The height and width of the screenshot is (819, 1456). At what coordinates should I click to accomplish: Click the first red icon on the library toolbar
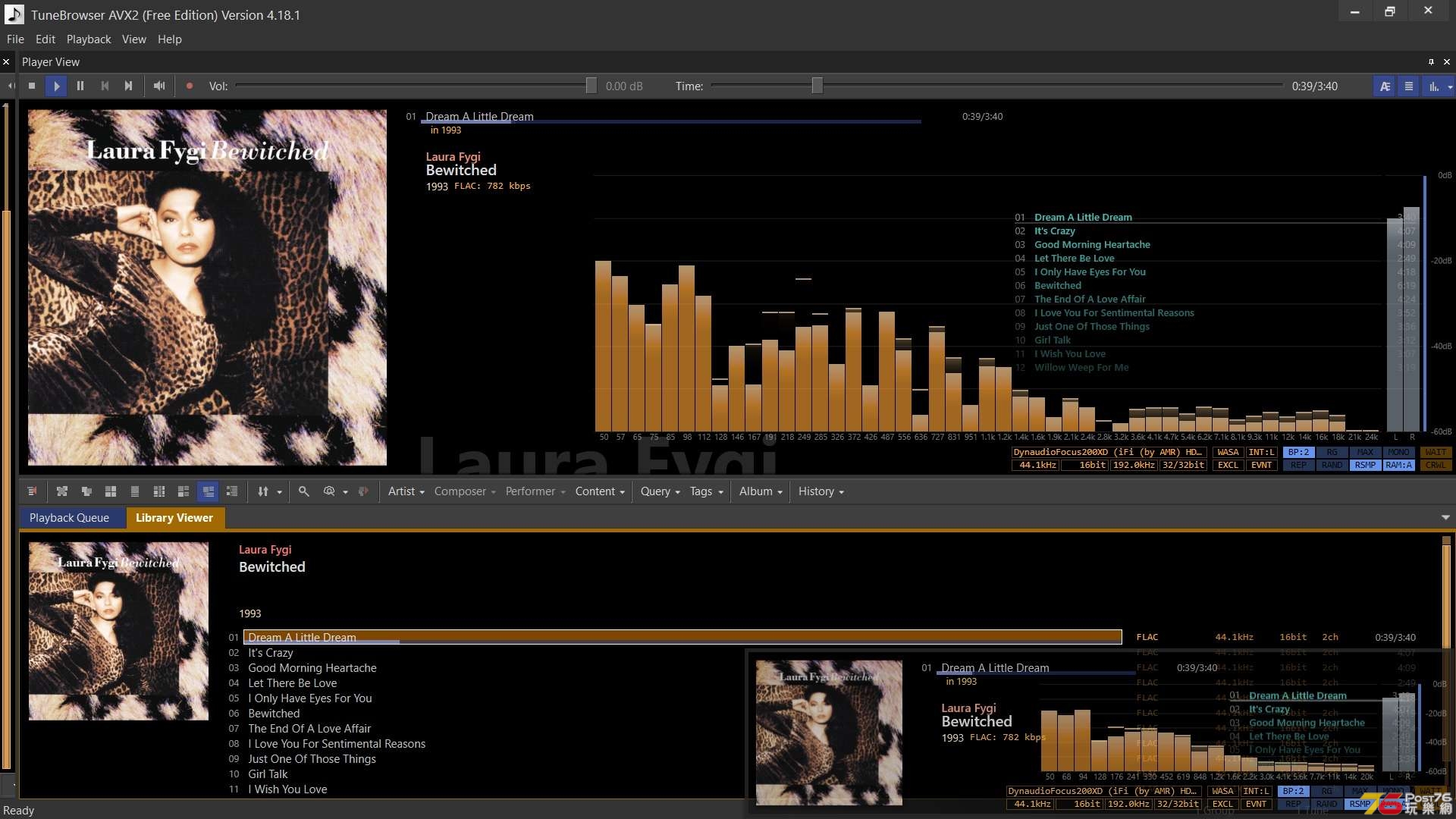pos(32,491)
